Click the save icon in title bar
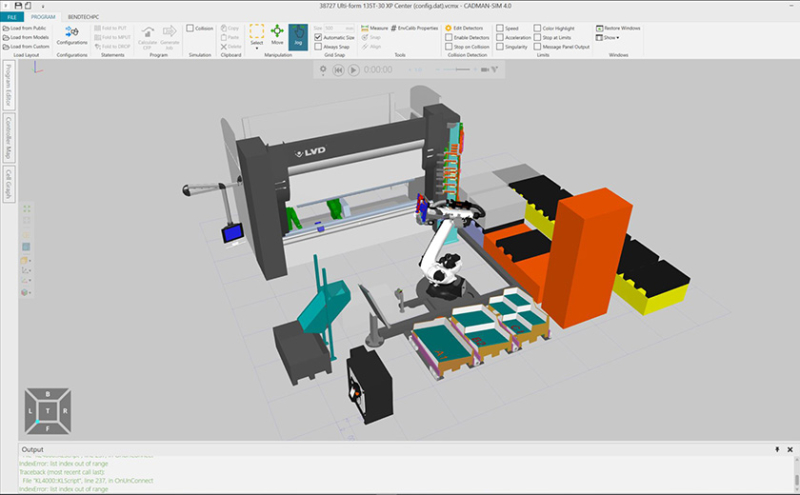Screen dimensions: 800x495 pyautogui.click(x=17, y=6)
